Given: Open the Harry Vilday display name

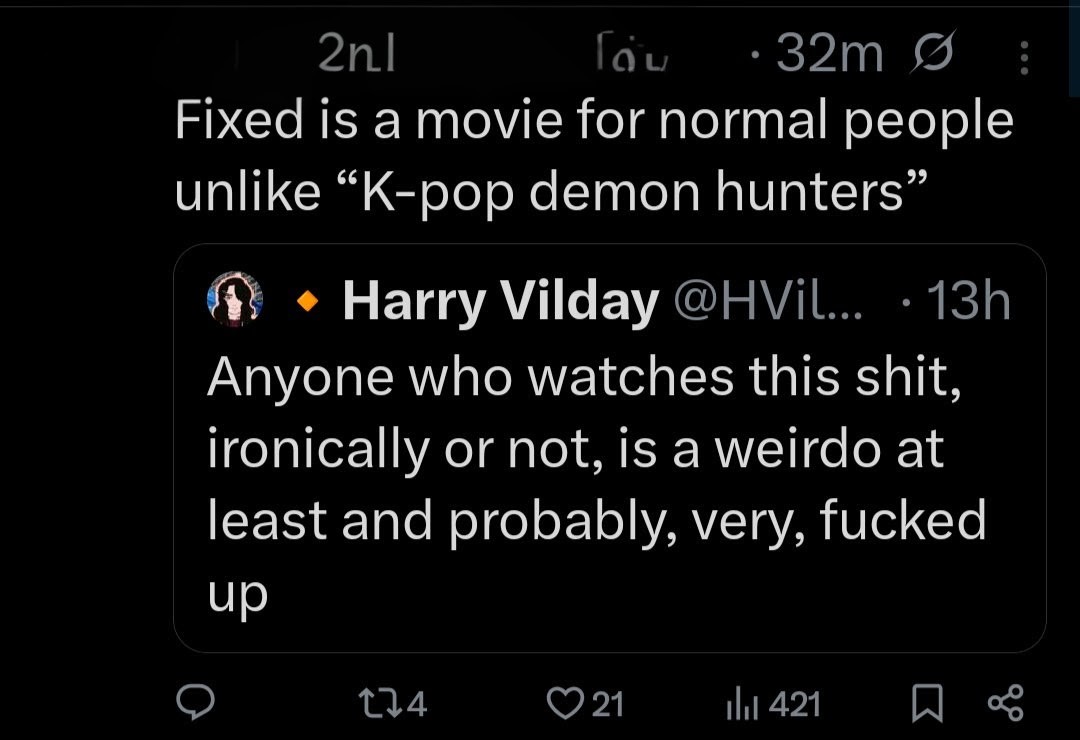Looking at the screenshot, I should coord(500,301).
